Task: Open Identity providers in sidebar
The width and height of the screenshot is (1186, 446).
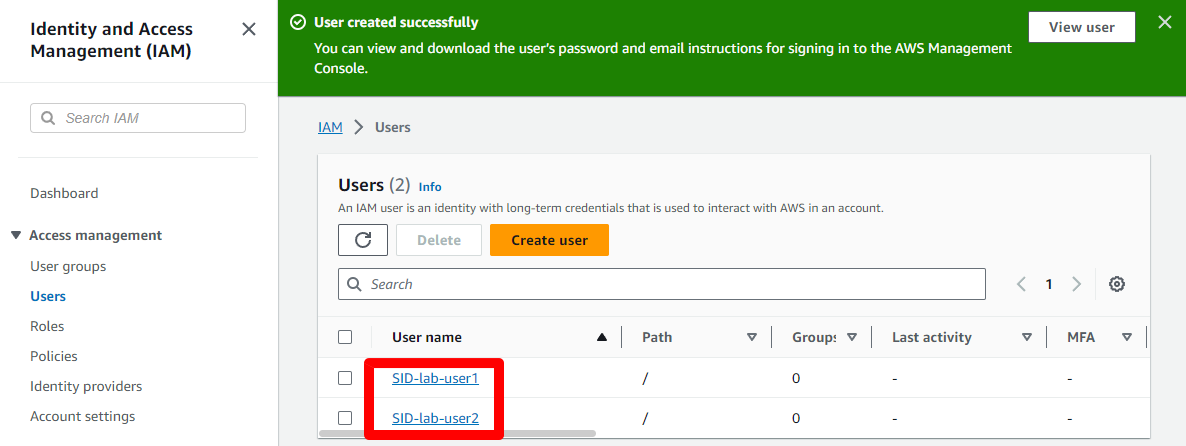Action: coord(86,386)
